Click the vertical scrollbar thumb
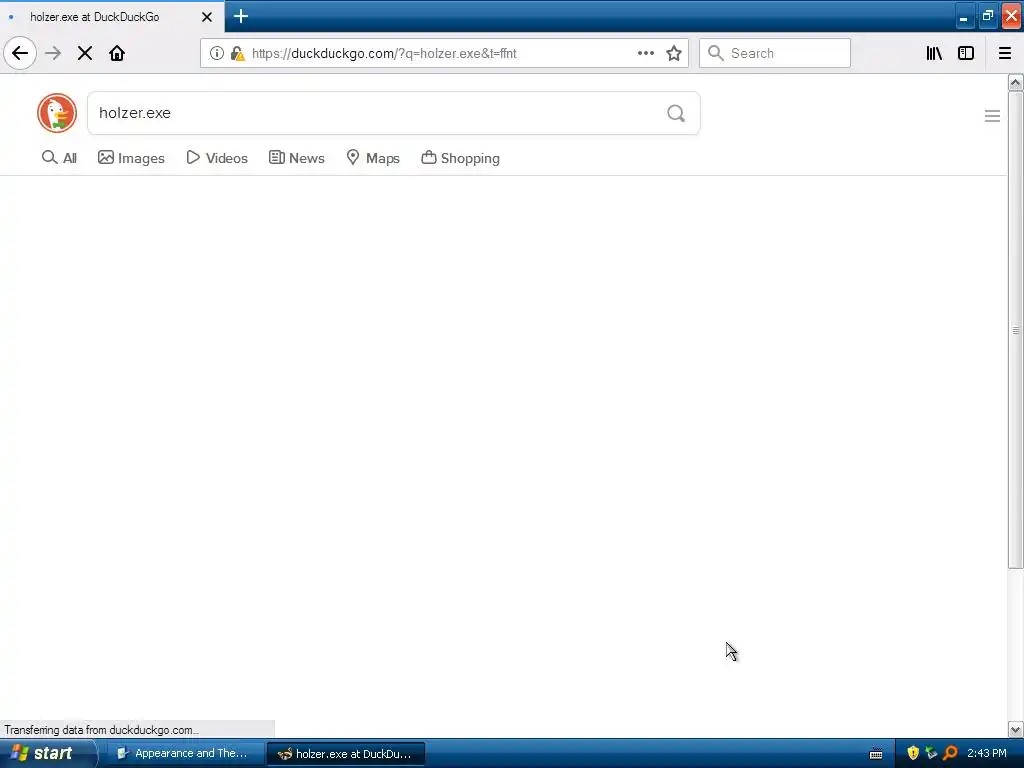The image size is (1024, 768). [x=1016, y=330]
